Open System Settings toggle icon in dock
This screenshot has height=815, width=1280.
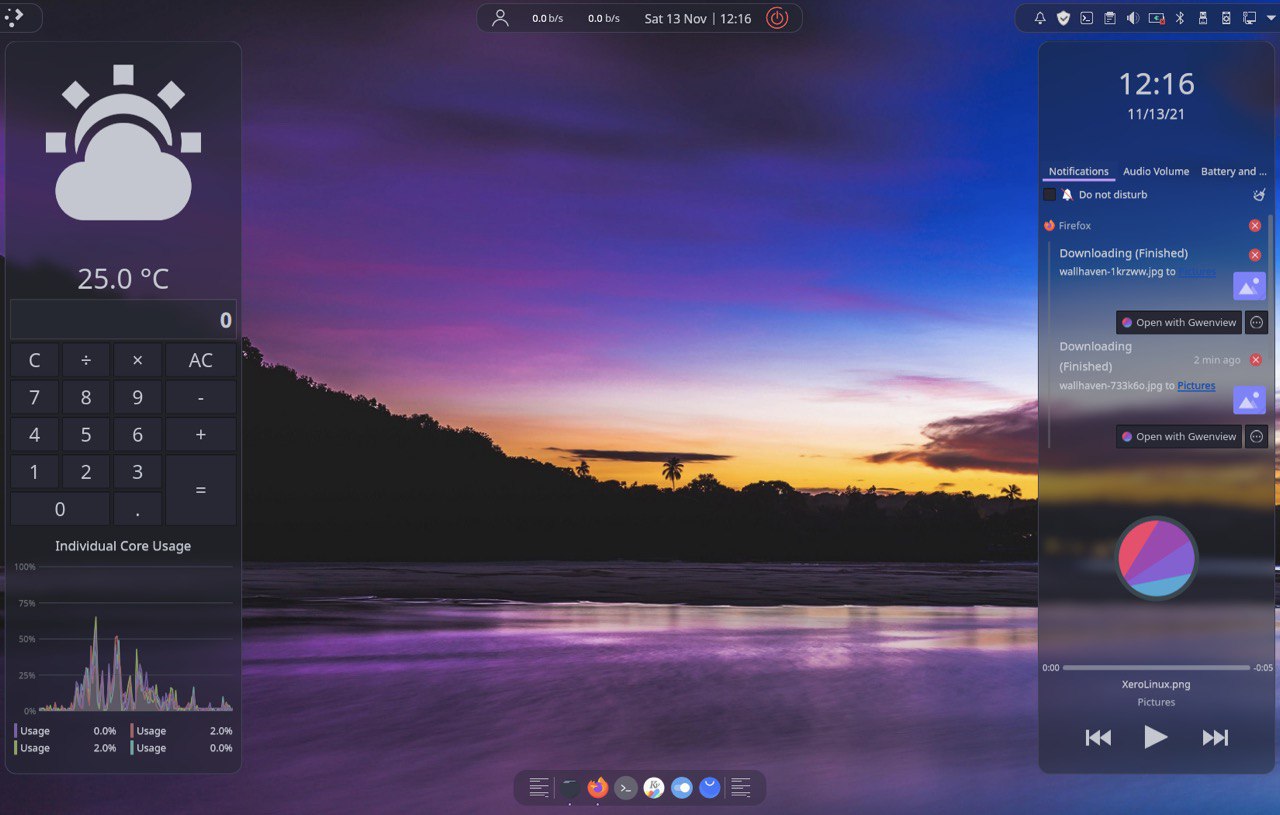point(682,788)
